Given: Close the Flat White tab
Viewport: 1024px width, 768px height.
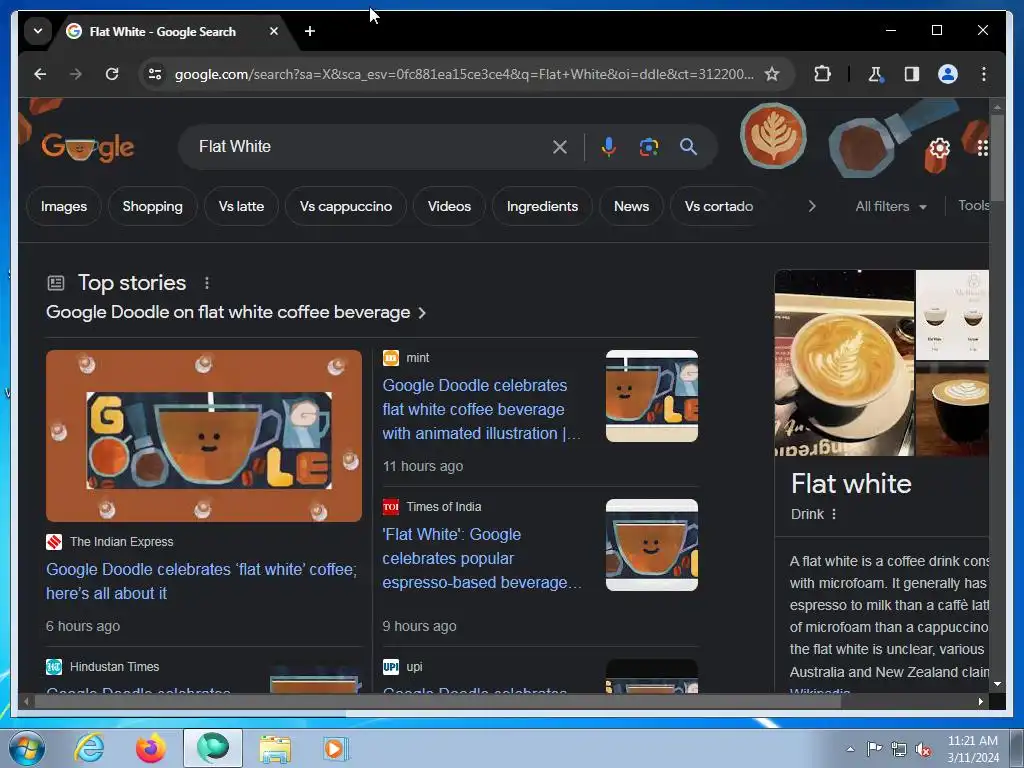Looking at the screenshot, I should (274, 31).
